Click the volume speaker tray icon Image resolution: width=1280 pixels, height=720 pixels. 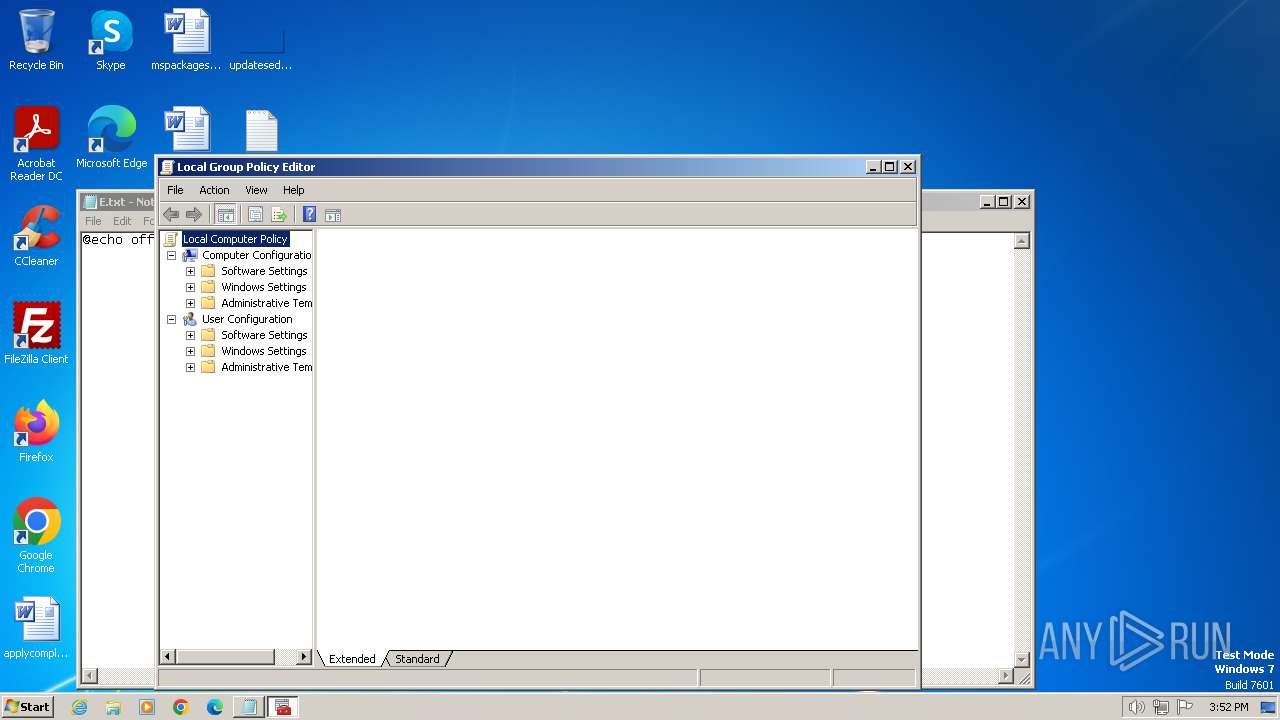coord(1136,707)
